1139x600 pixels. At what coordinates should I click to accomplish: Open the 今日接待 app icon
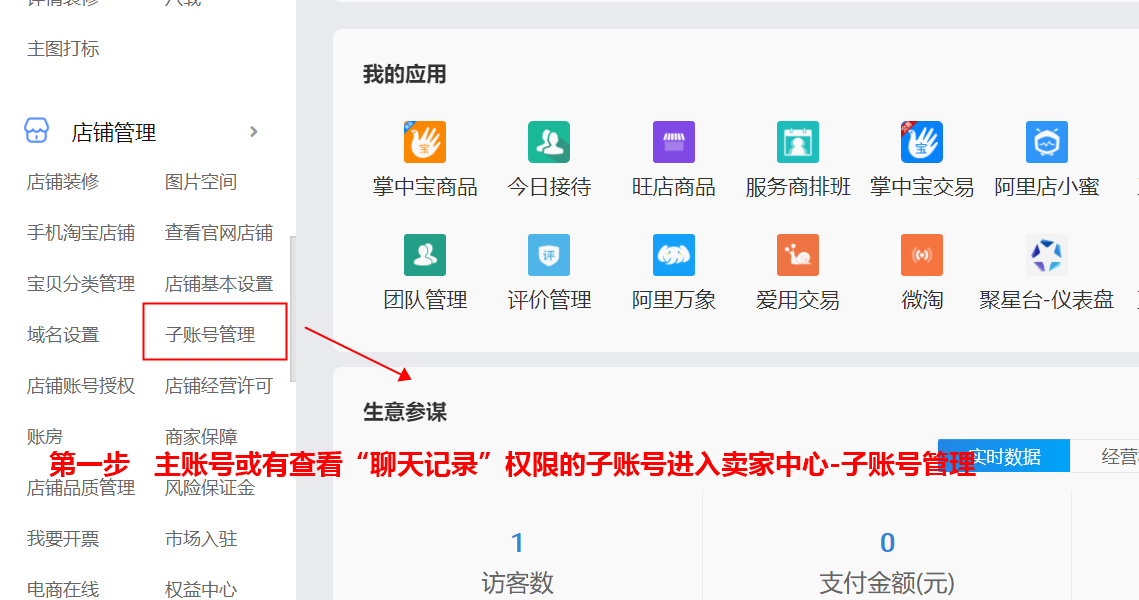tap(549, 142)
